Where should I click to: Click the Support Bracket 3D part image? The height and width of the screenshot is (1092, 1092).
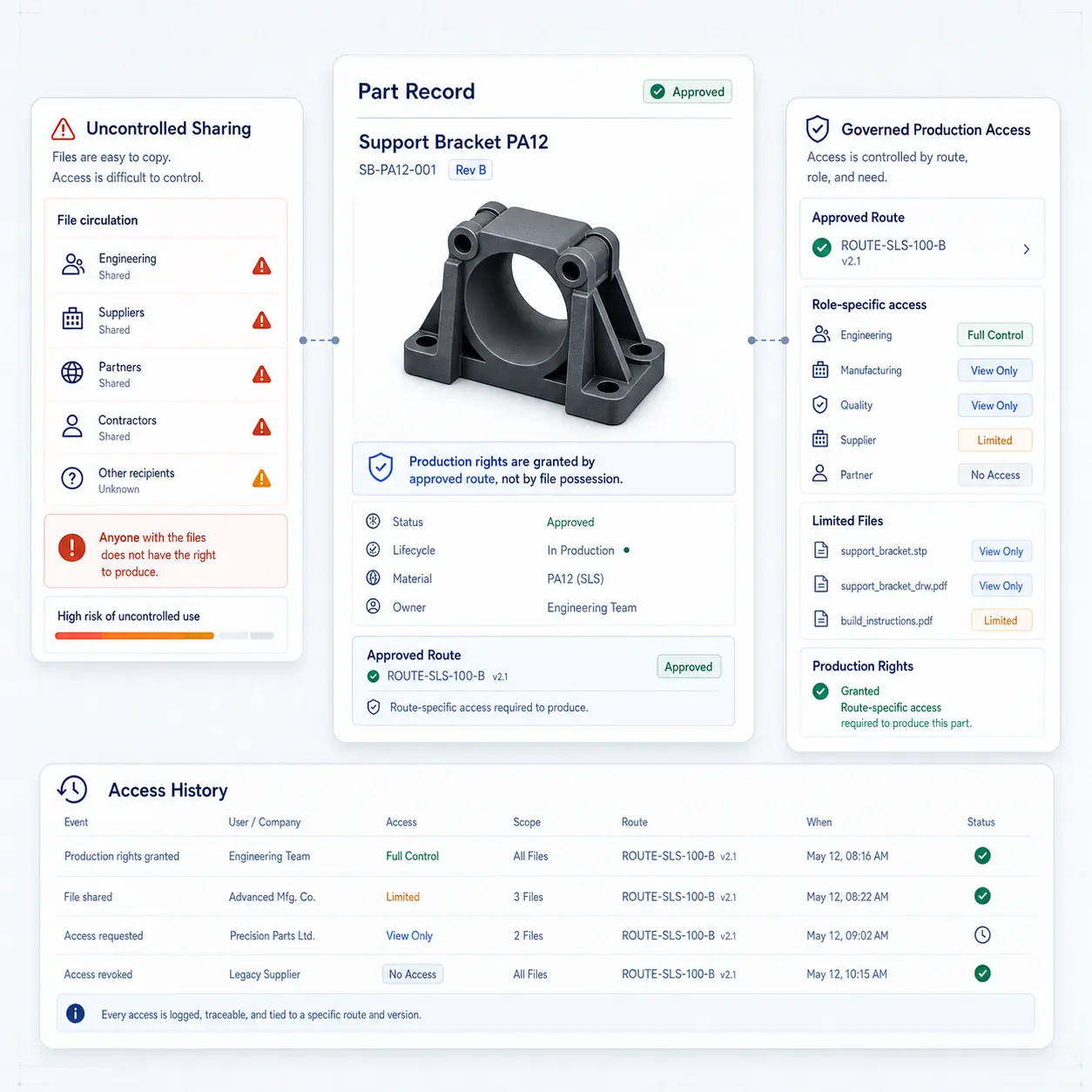pyautogui.click(x=534, y=313)
